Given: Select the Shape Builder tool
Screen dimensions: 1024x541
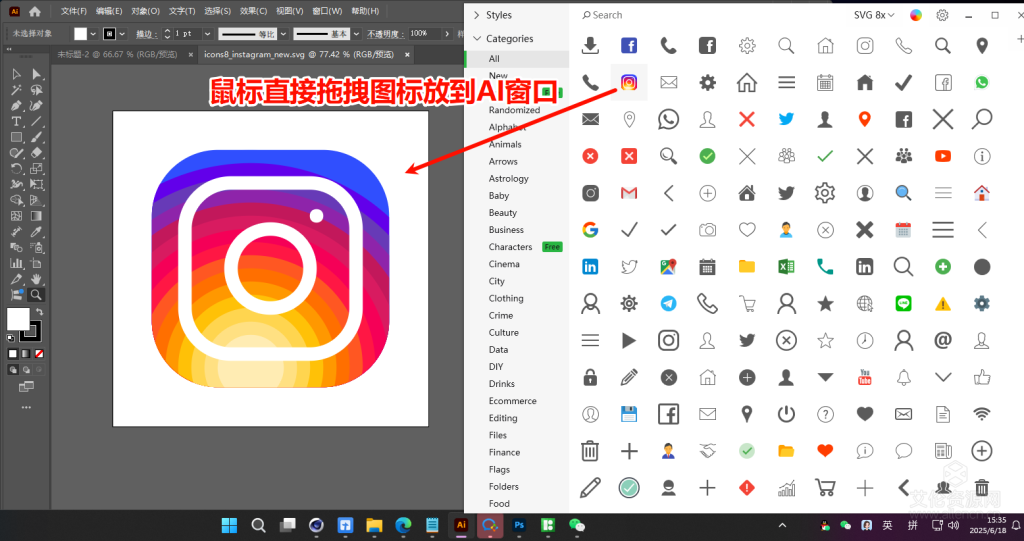Looking at the screenshot, I should pyautogui.click(x=16, y=201).
